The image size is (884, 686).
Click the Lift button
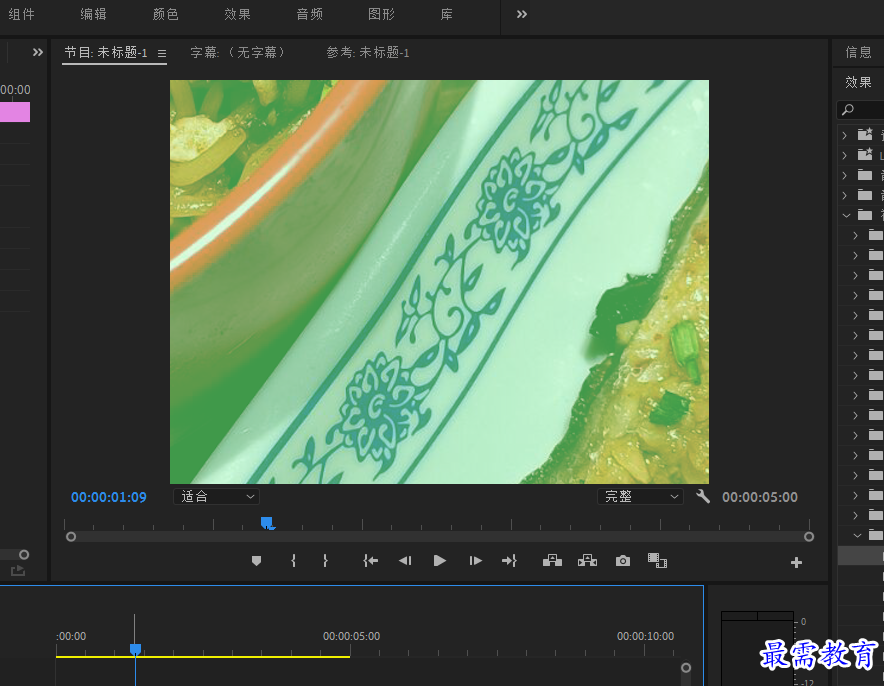(552, 561)
